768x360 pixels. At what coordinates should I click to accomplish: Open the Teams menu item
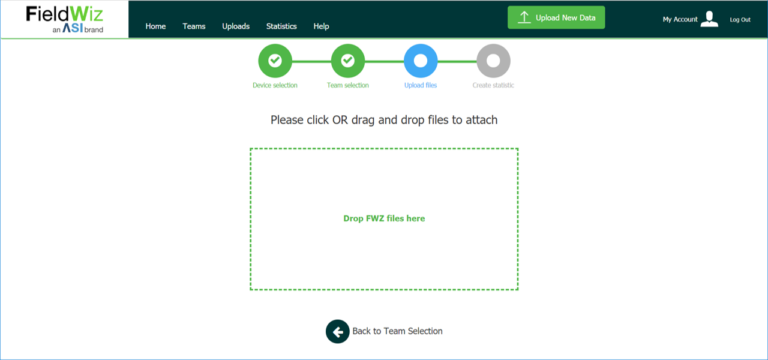click(x=194, y=26)
